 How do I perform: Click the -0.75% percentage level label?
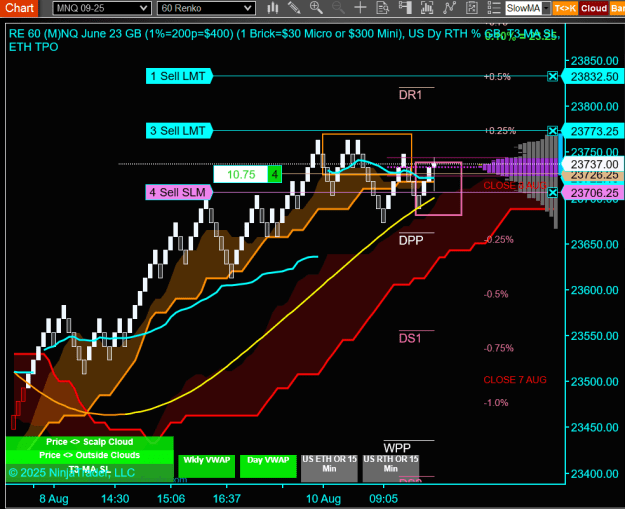[x=499, y=348]
